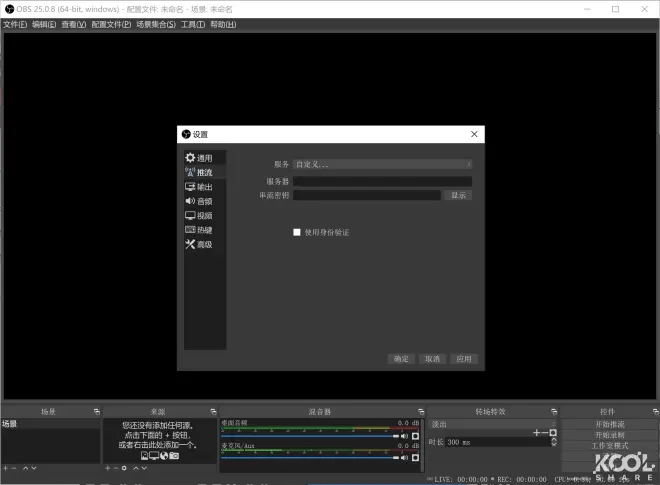
Task: Open the 热键 (Hotkeys) settings section
Action: coord(205,230)
